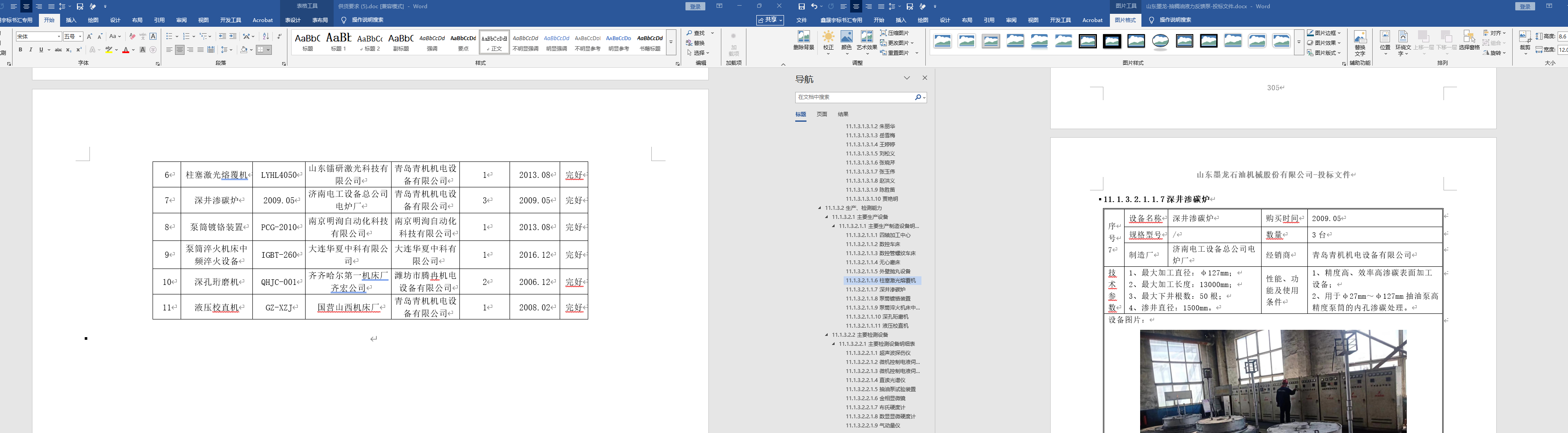Screen dimensions: 1568x433
Task: Click the 共享 share button
Action: [x=769, y=20]
